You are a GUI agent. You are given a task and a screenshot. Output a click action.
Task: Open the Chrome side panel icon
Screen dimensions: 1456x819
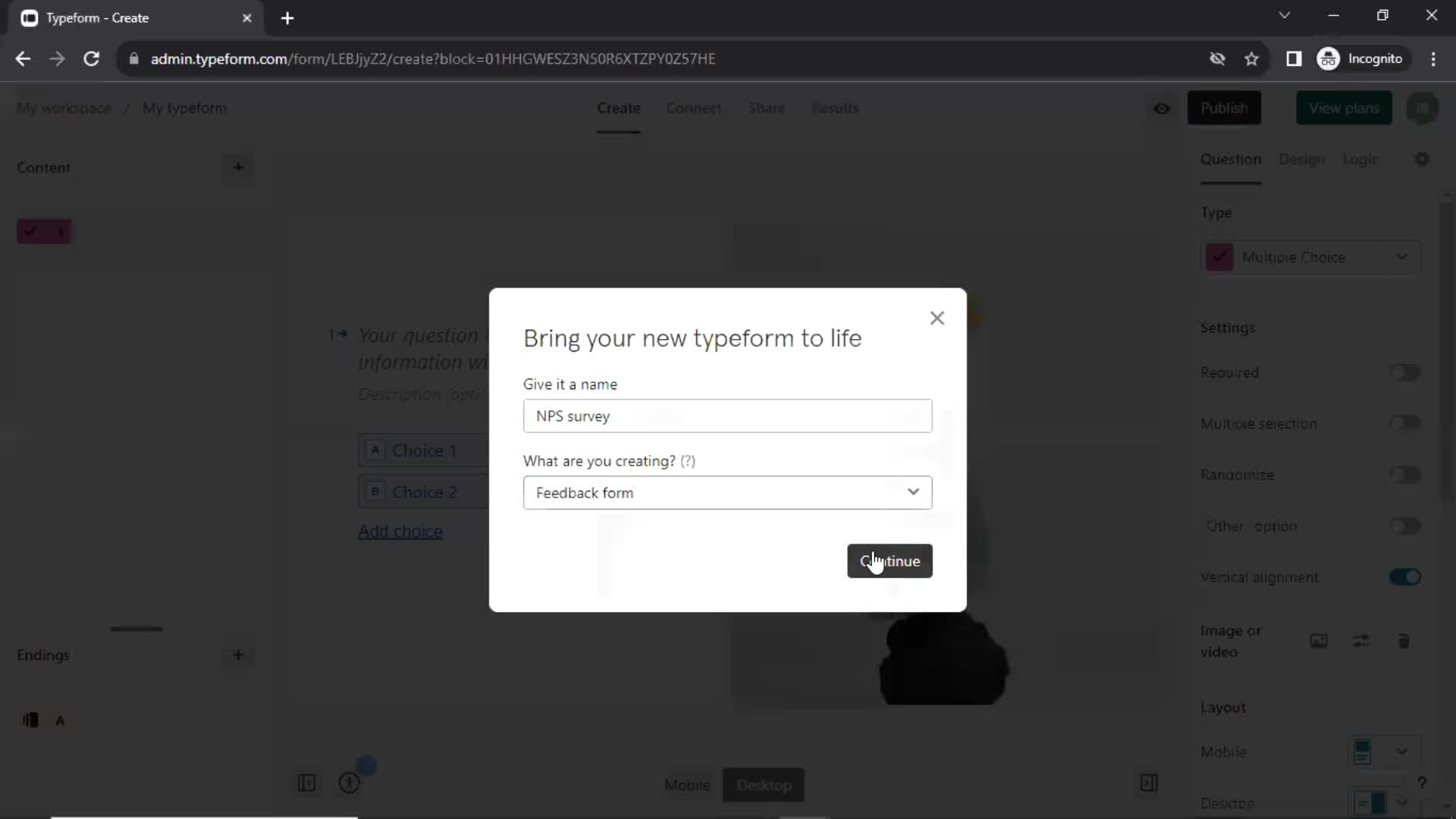pos(1294,58)
